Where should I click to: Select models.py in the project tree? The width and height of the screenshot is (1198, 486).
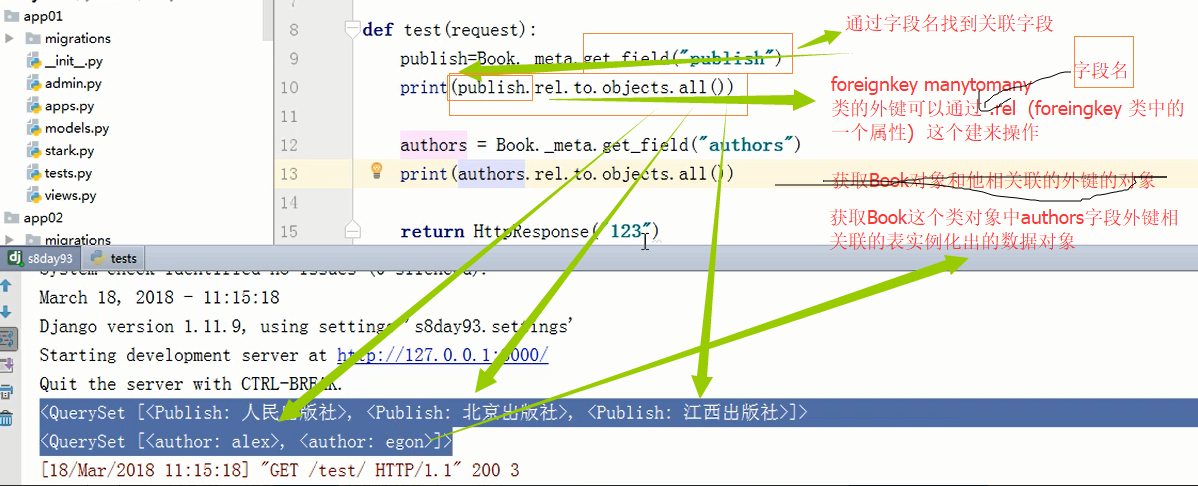point(68,128)
